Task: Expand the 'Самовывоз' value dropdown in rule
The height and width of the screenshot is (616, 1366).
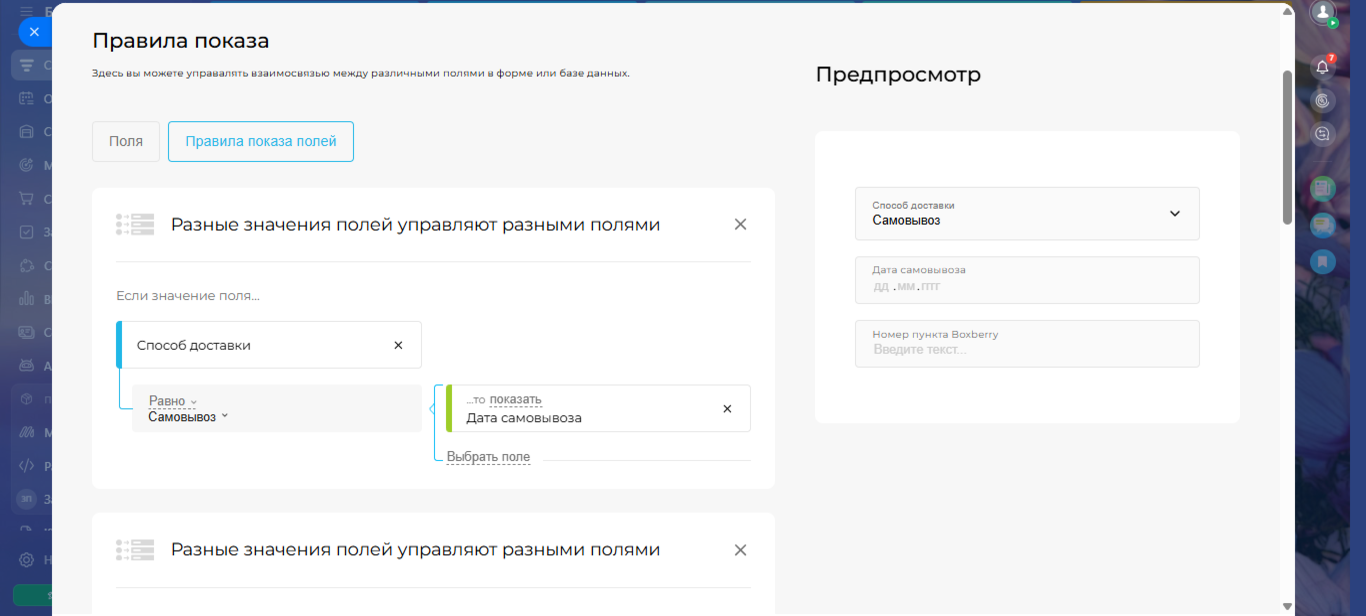Action: 188,417
